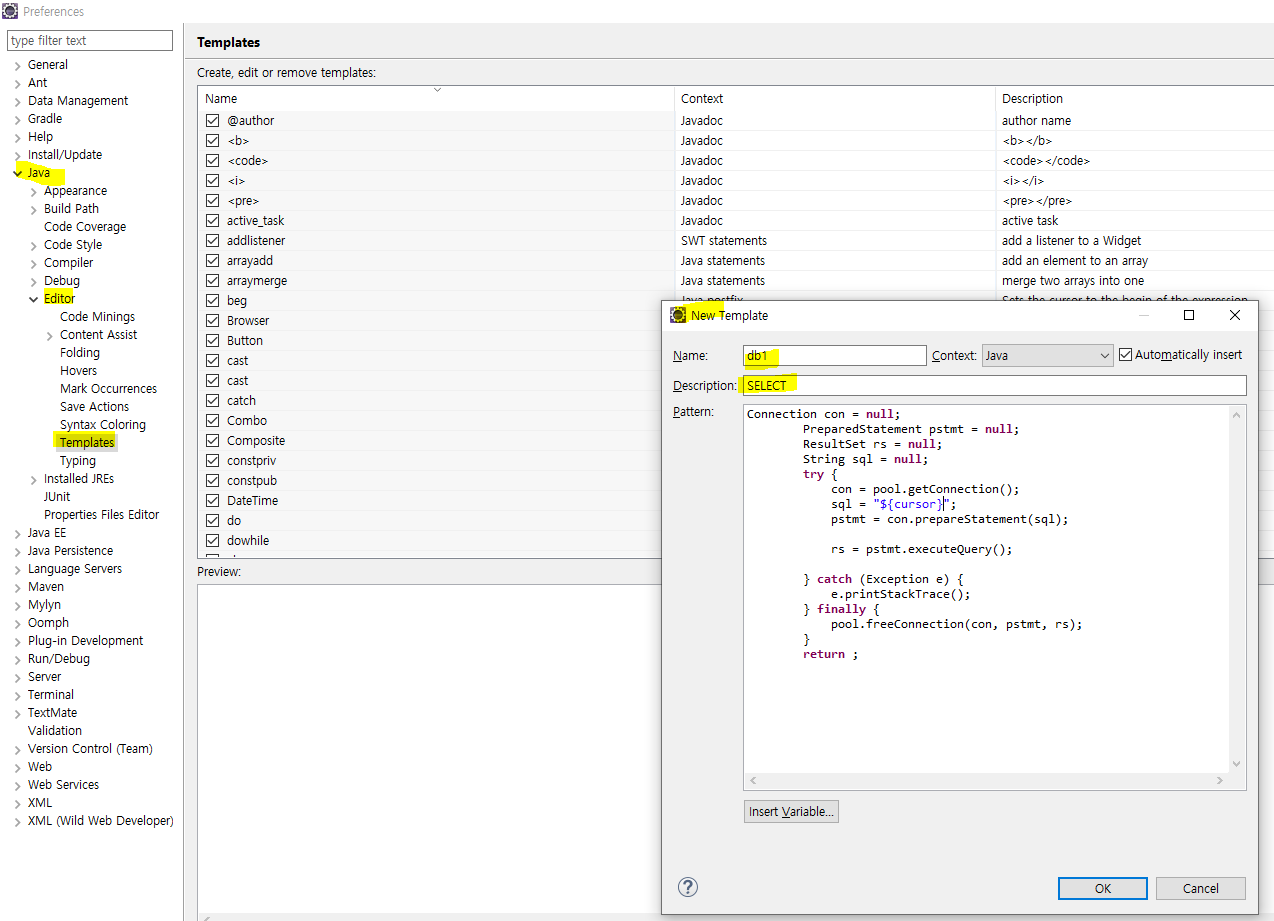The height and width of the screenshot is (921, 1274).
Task: Select Save Actions in the tree
Action: coord(94,407)
